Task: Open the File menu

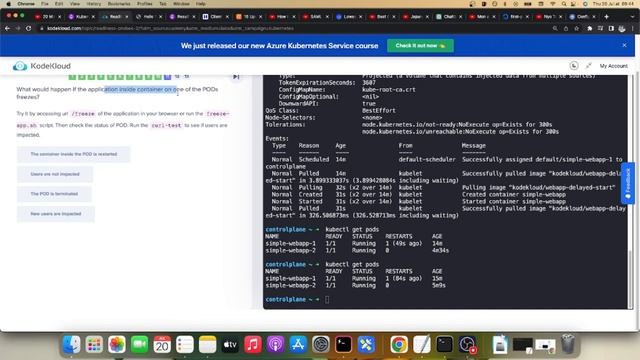Action: tap(45, 4)
